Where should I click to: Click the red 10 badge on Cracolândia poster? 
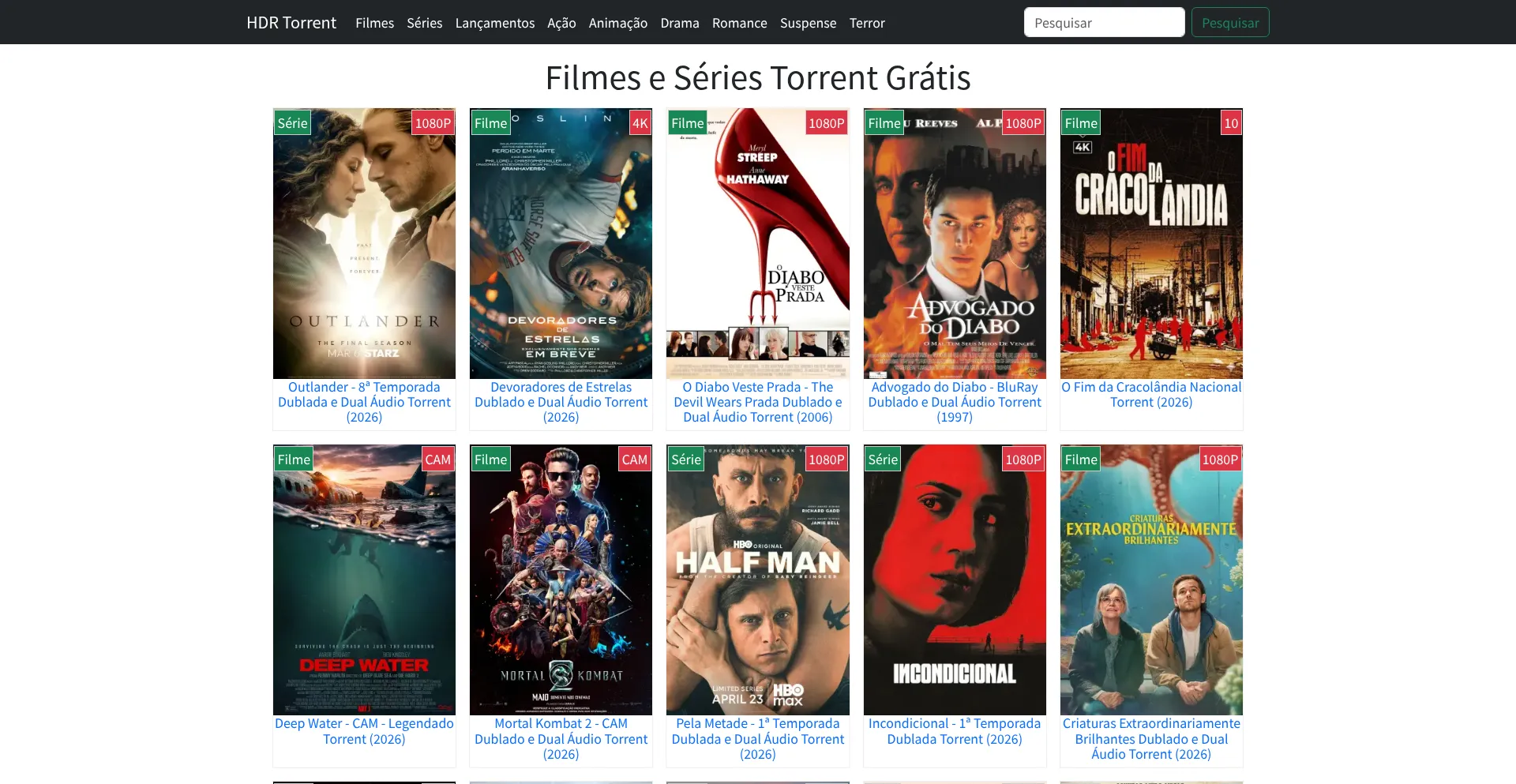pos(1231,123)
